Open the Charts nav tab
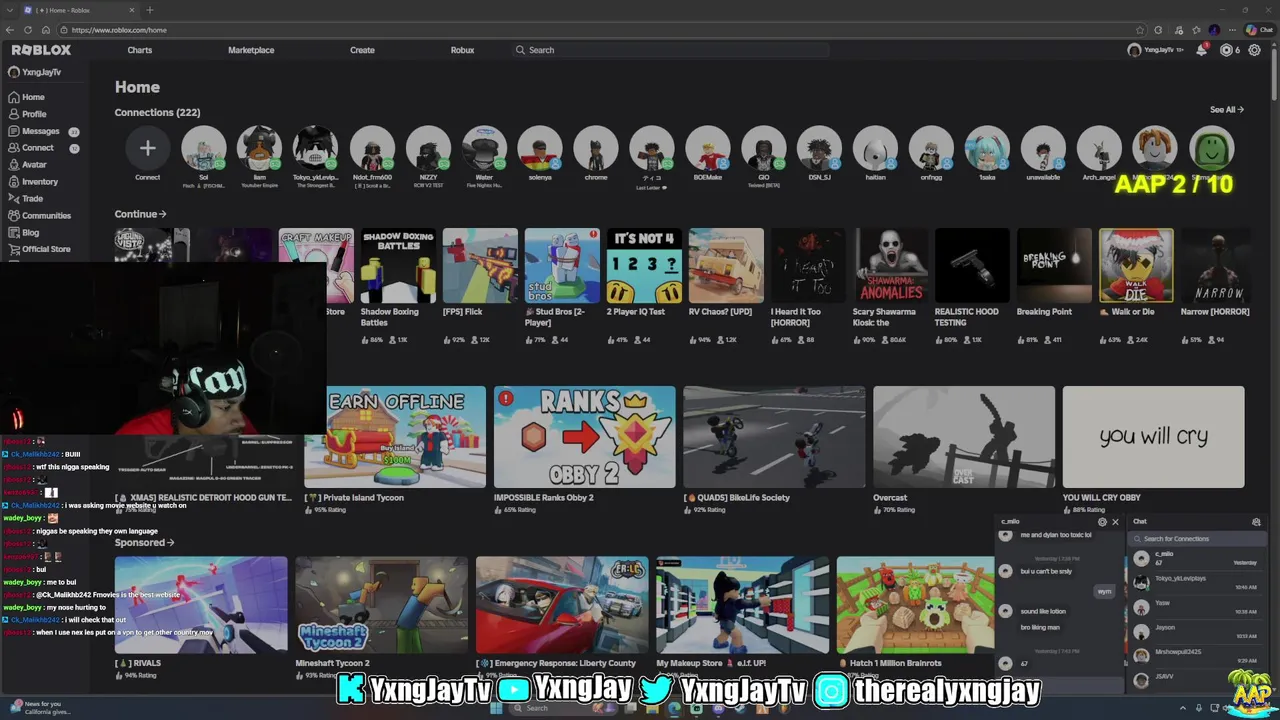This screenshot has width=1280, height=720. (140, 50)
